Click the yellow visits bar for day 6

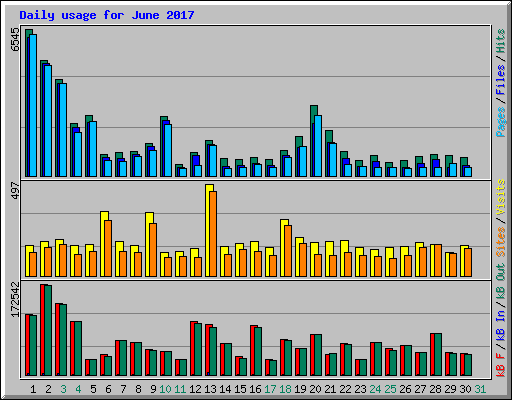pos(103,244)
